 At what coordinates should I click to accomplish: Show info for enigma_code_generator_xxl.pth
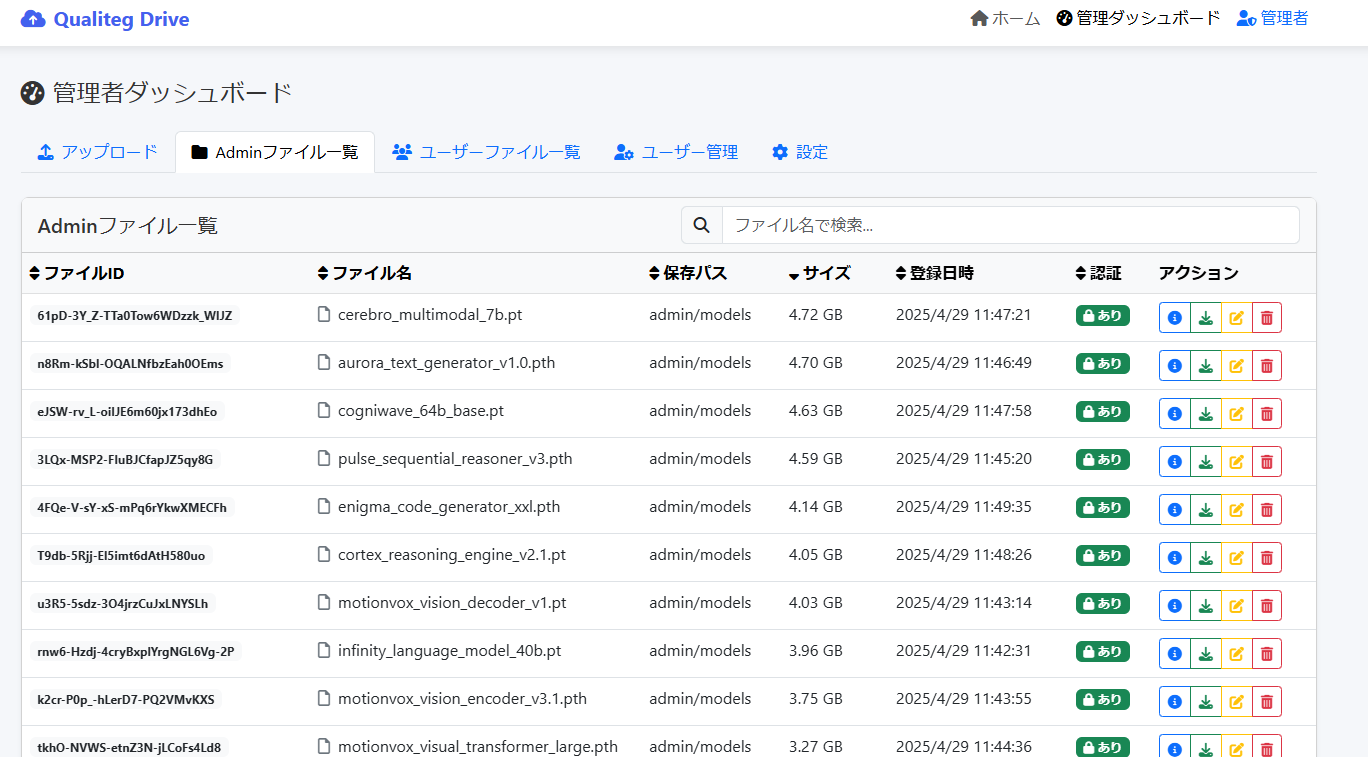(x=1175, y=510)
